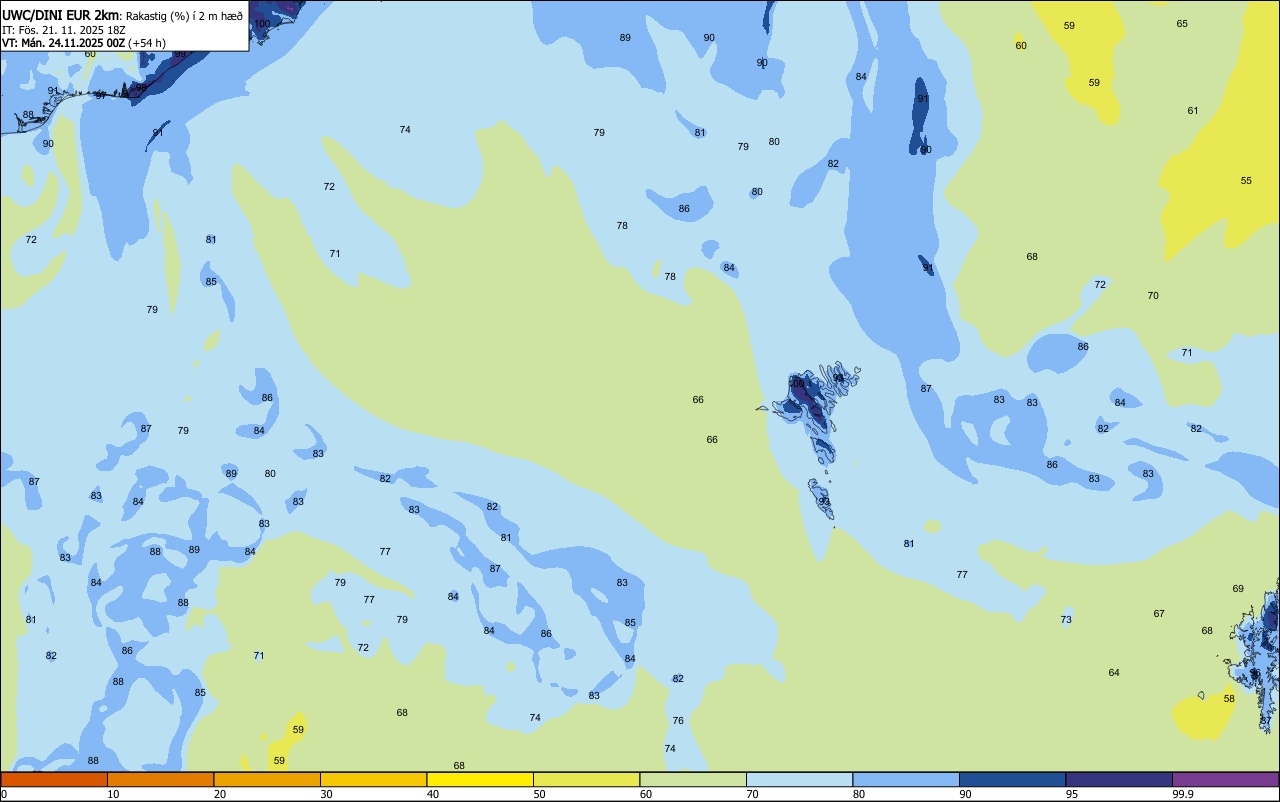Image resolution: width=1280 pixels, height=802 pixels.
Task: Click the map value '99' on the coast
Action: click(x=180, y=53)
